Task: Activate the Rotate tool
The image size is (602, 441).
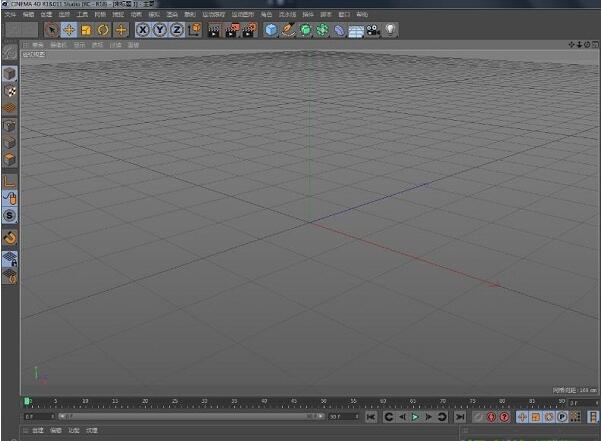Action: [x=103, y=30]
